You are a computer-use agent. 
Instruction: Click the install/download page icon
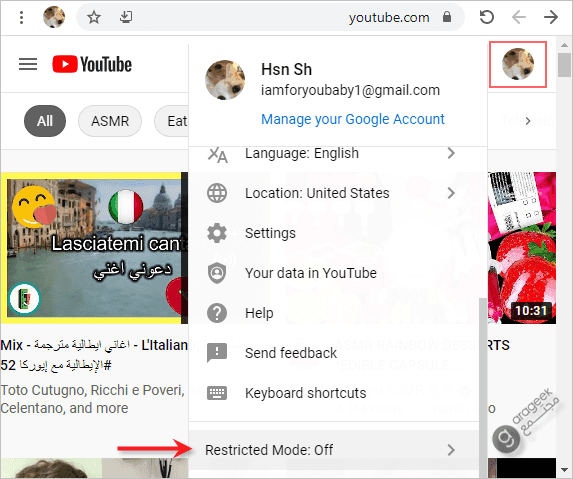point(126,17)
